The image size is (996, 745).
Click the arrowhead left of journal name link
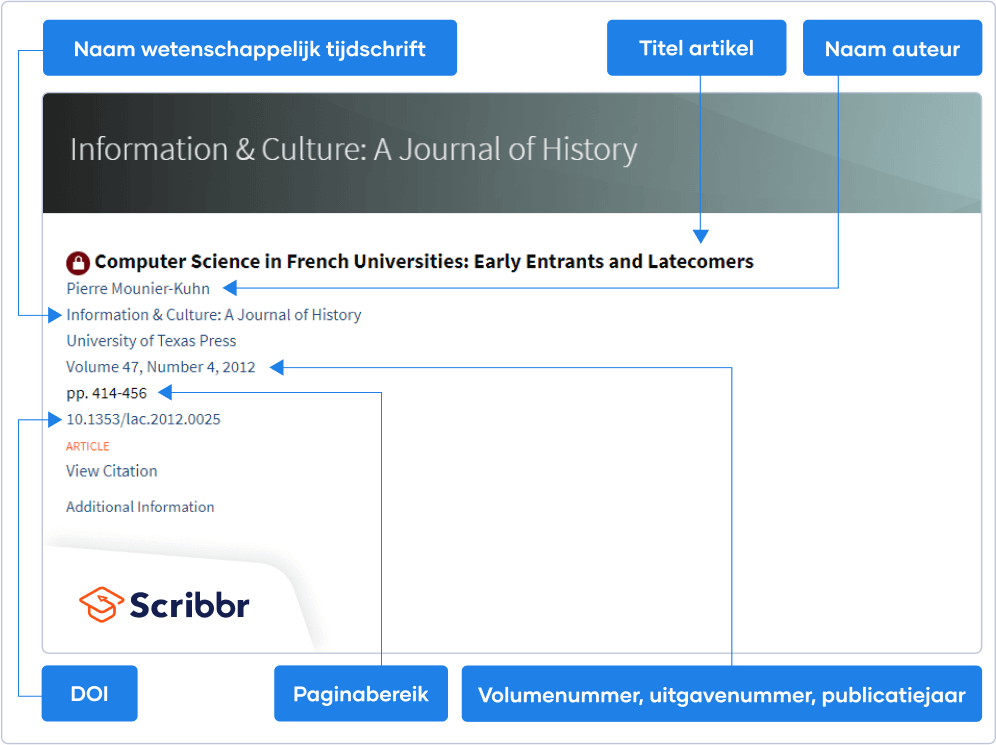pyautogui.click(x=55, y=315)
